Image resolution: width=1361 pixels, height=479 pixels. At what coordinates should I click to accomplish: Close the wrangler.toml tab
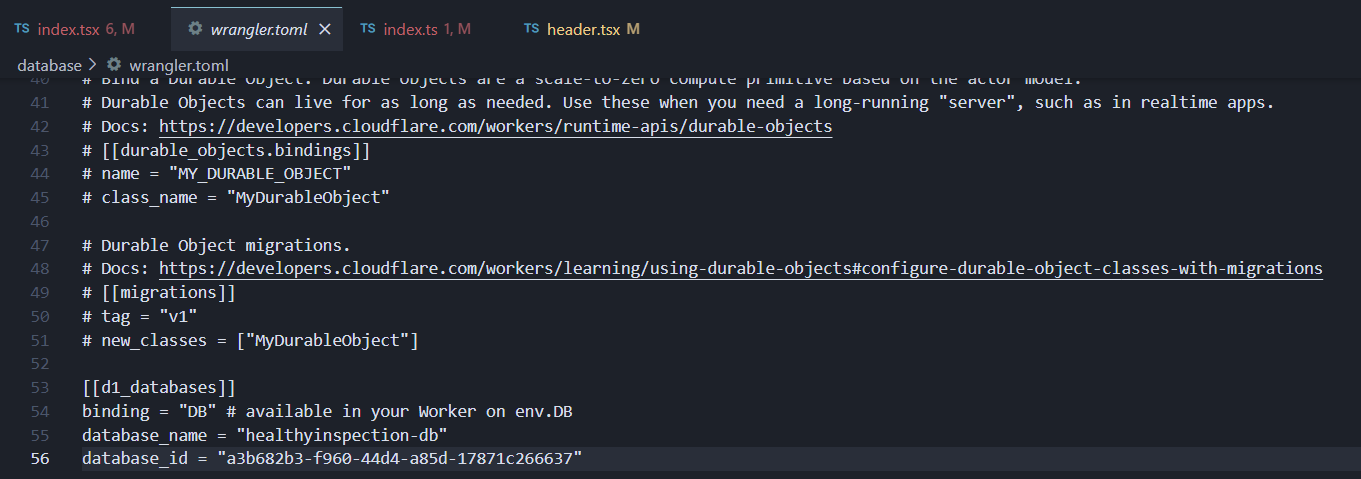coord(324,29)
